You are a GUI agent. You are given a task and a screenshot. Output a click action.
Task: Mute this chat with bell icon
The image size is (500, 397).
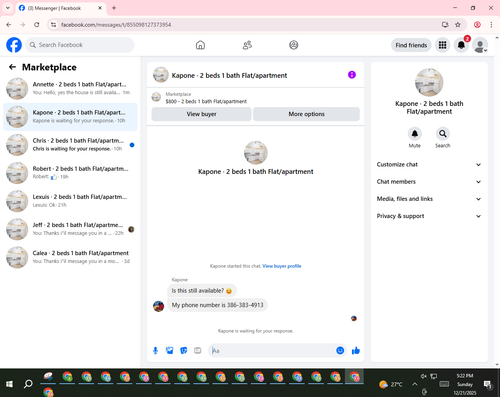[415, 134]
